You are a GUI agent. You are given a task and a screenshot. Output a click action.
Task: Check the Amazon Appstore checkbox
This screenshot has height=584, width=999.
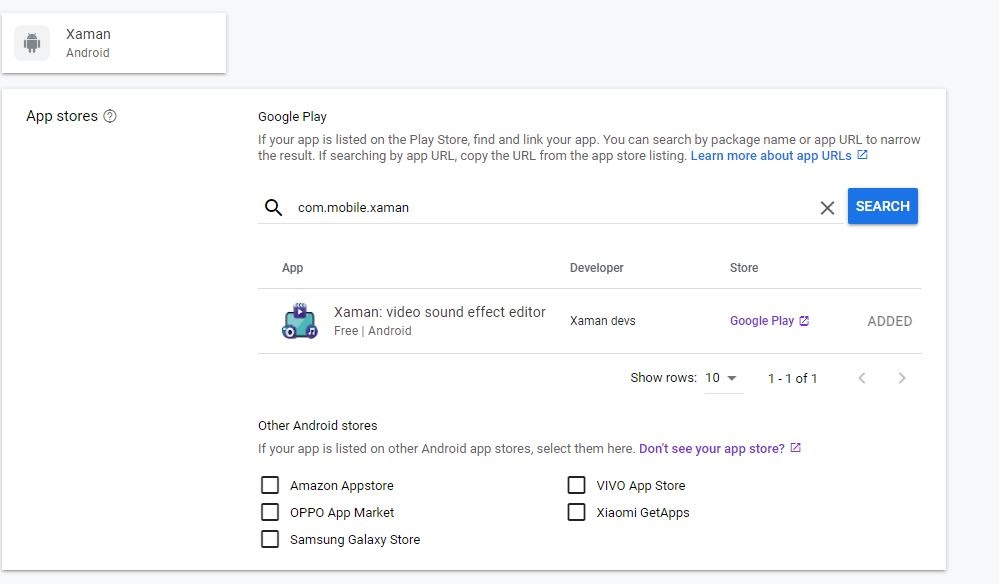click(x=270, y=485)
